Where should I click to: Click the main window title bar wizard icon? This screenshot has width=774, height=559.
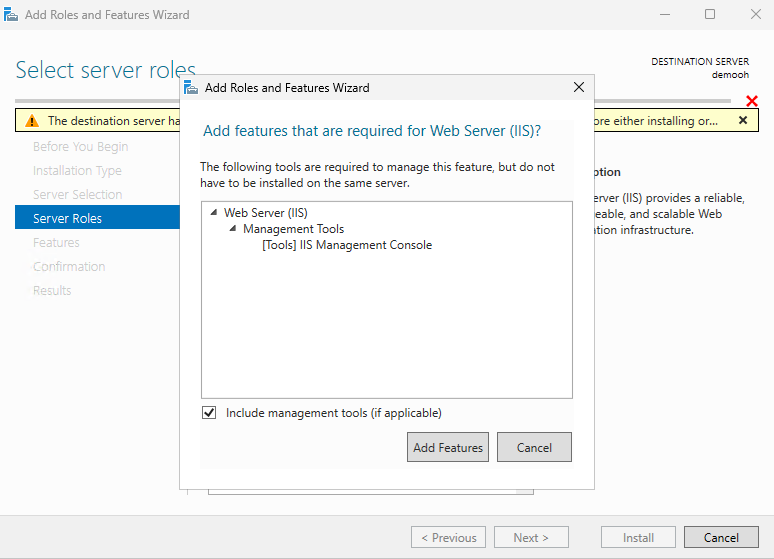click(x=11, y=14)
